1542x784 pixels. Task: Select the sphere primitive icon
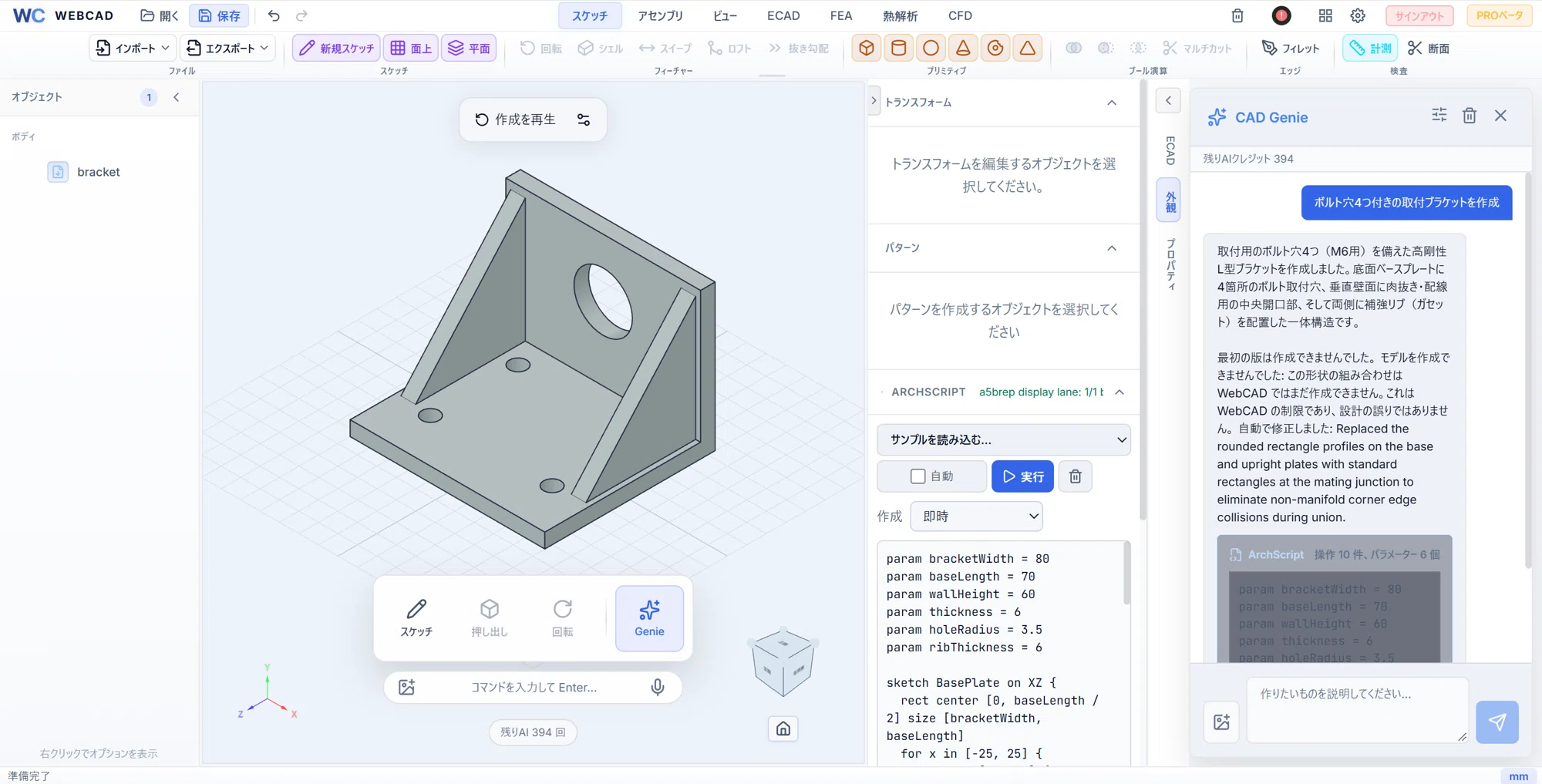tap(931, 48)
